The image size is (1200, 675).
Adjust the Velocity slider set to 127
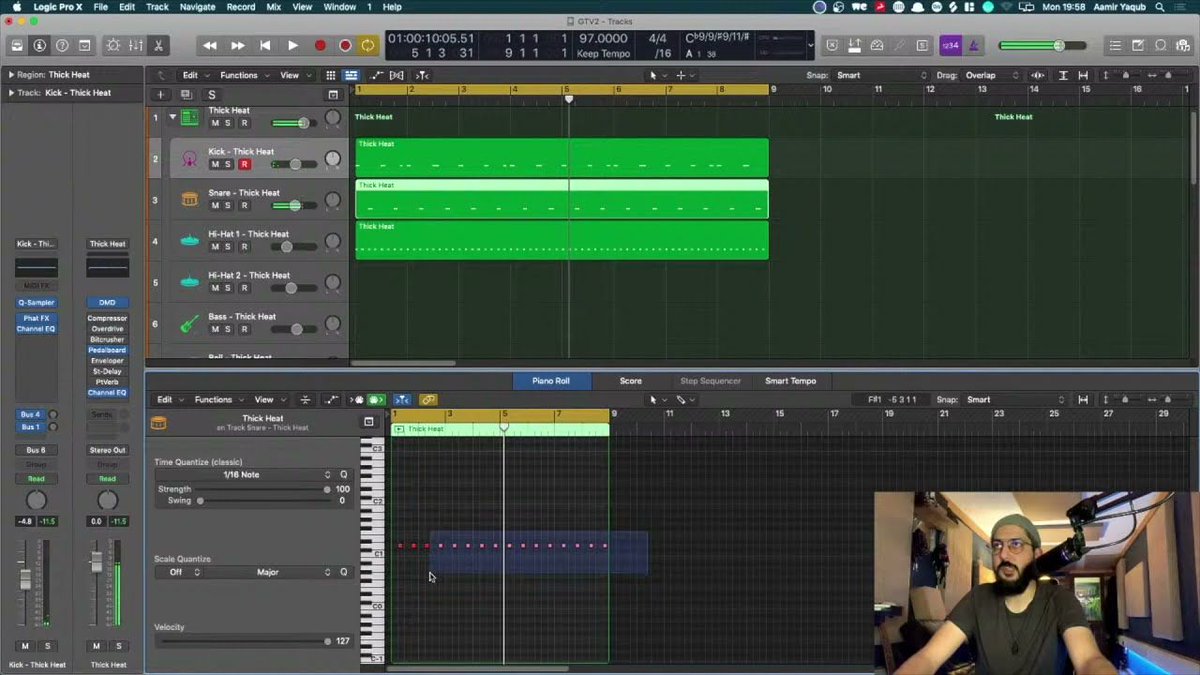click(327, 641)
